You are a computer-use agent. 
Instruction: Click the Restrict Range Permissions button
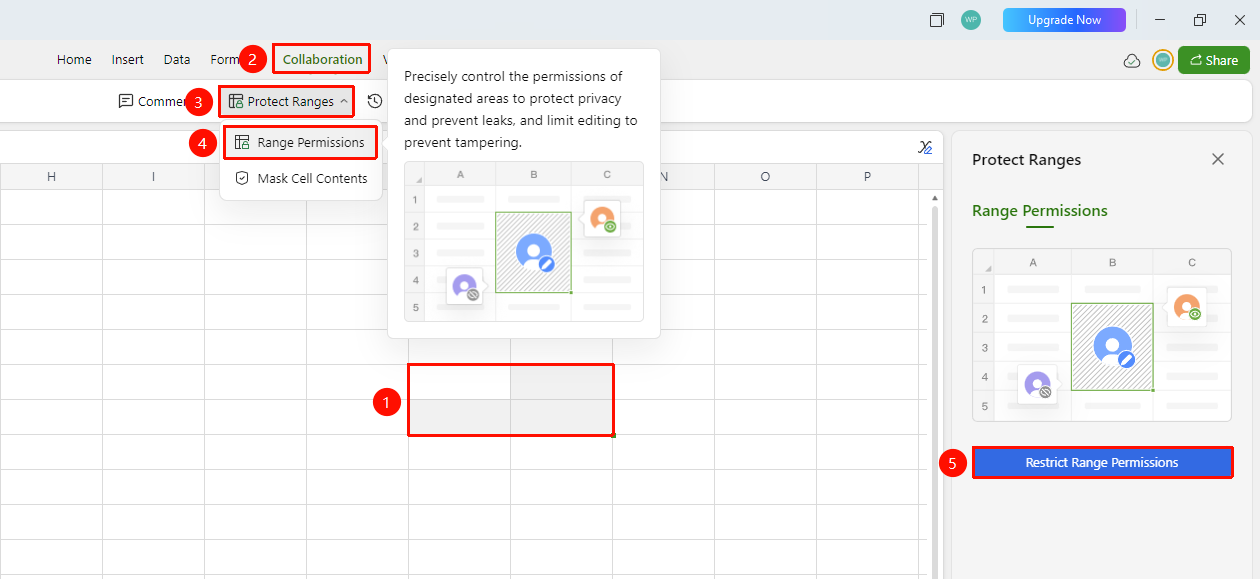[x=1102, y=462]
